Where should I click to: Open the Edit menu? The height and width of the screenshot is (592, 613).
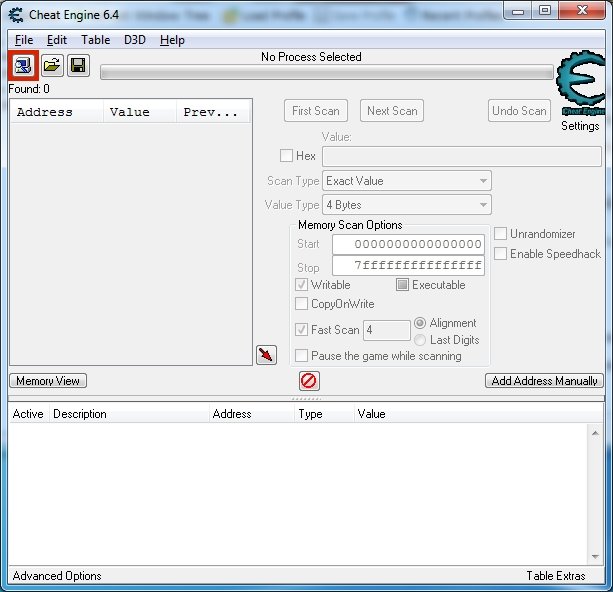pyautogui.click(x=57, y=40)
